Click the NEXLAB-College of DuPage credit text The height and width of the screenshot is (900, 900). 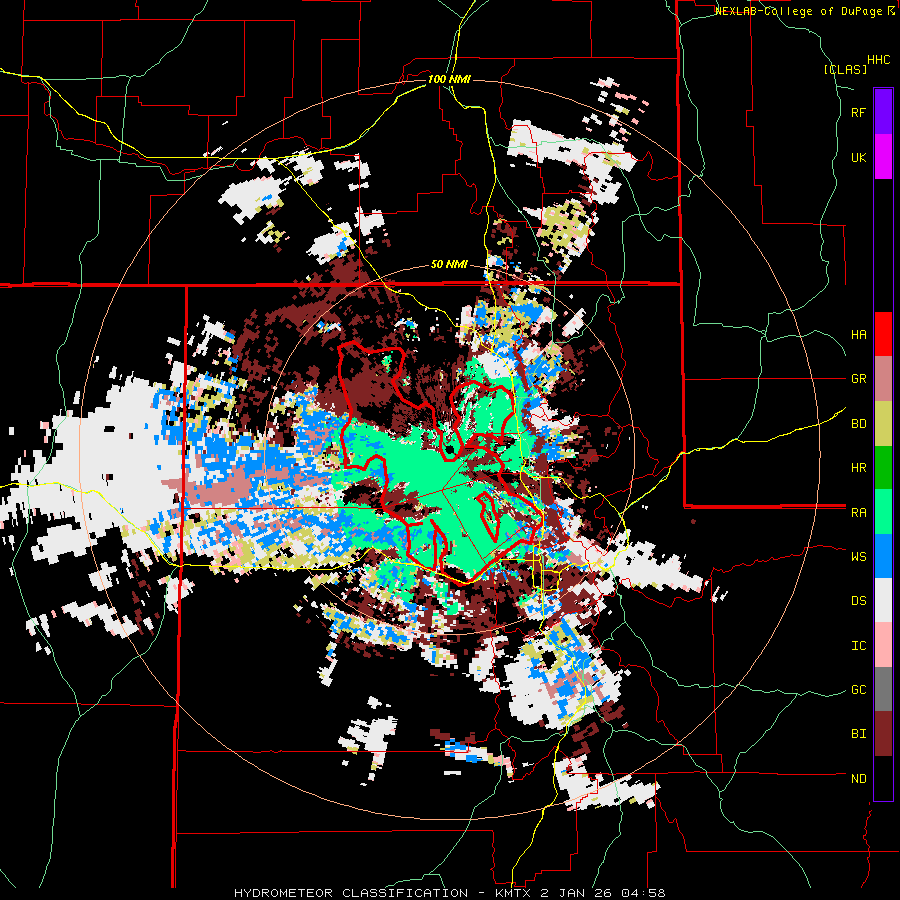coord(801,11)
